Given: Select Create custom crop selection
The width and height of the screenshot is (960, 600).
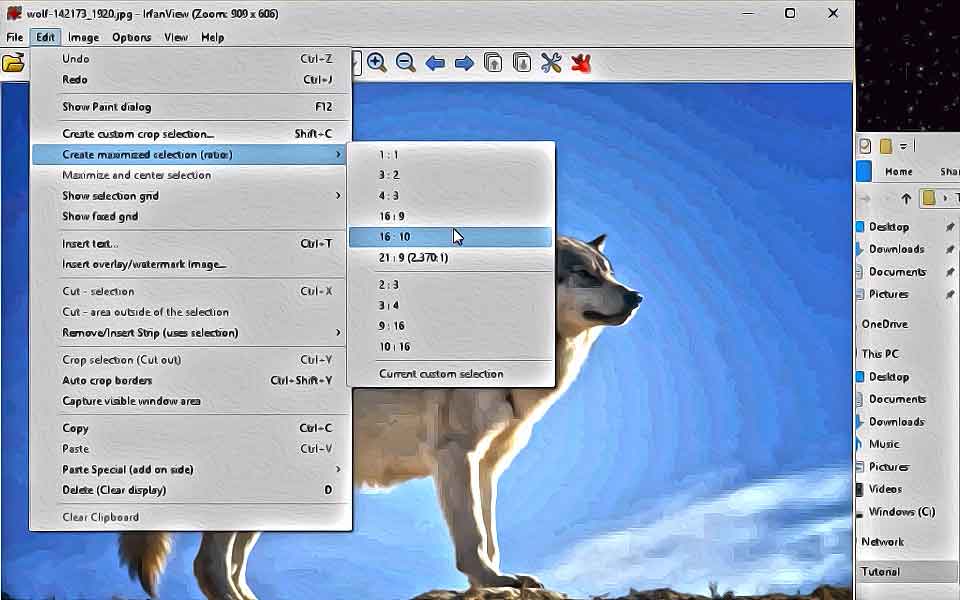Looking at the screenshot, I should 191,134.
